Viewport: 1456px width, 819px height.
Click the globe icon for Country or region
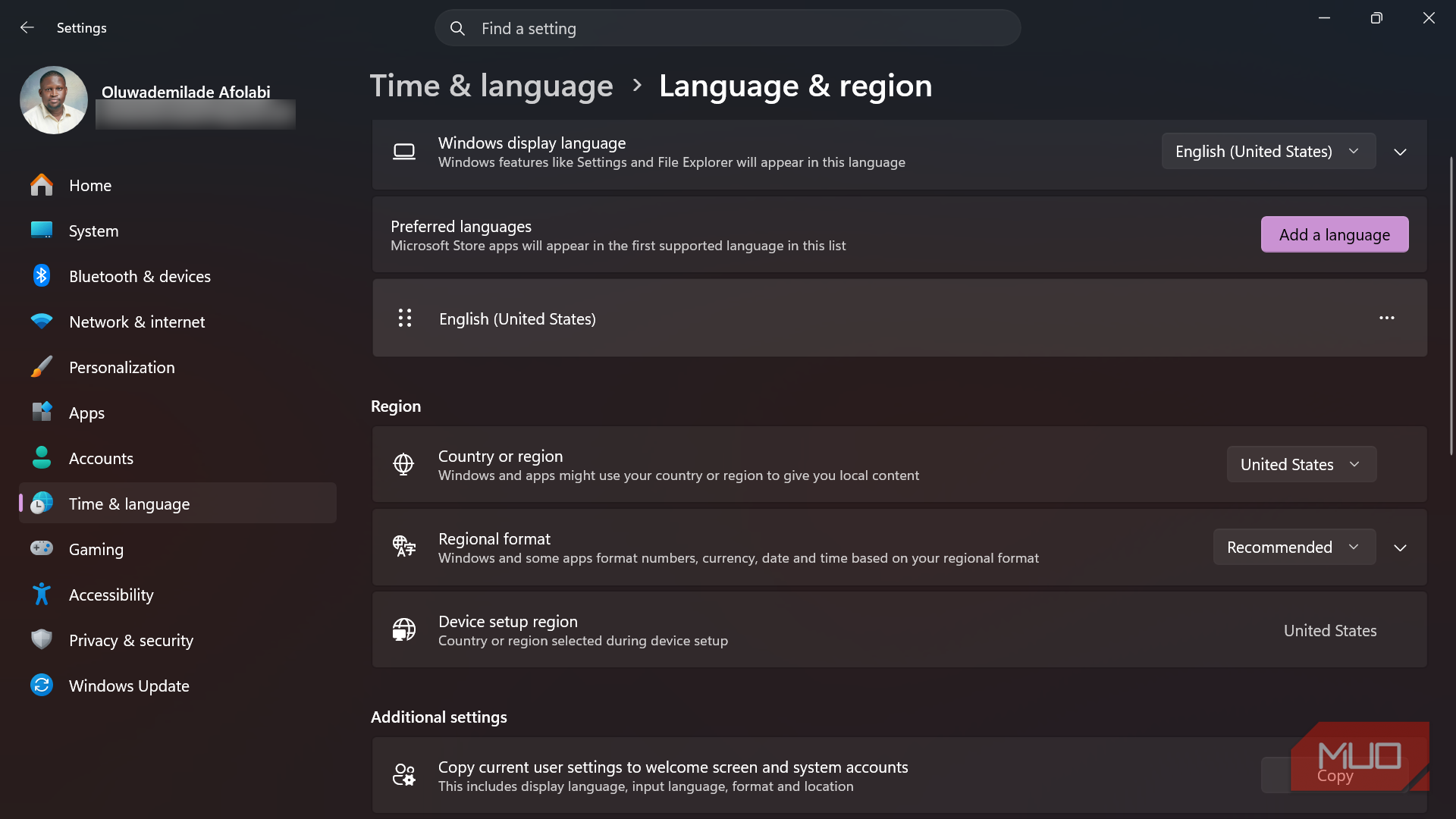click(x=403, y=464)
